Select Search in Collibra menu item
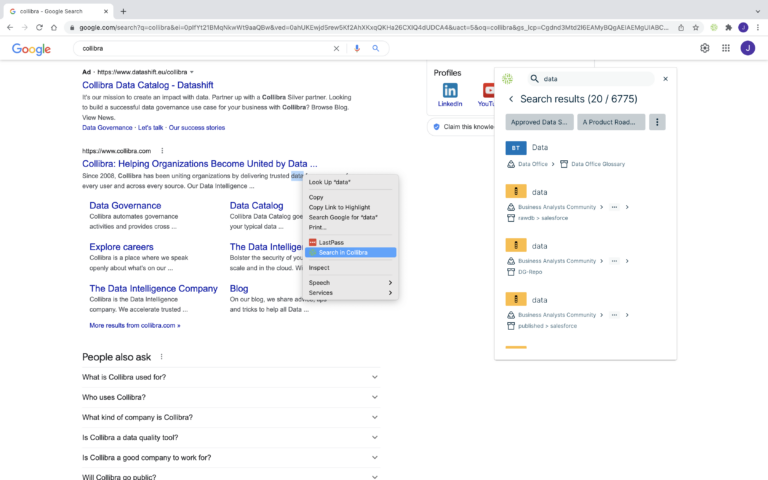The height and width of the screenshot is (480, 768). point(350,253)
